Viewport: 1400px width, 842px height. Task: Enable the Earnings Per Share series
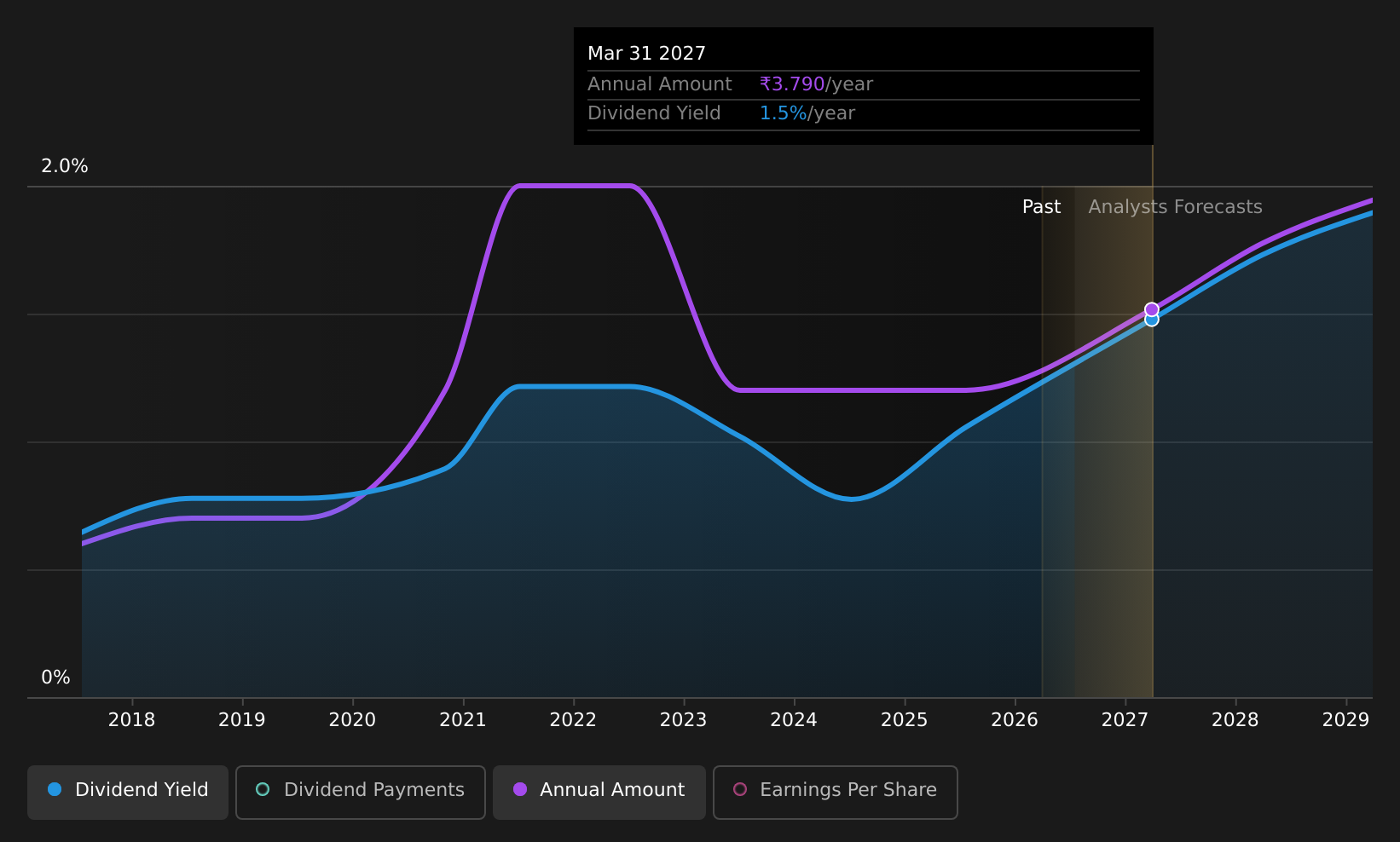pyautogui.click(x=836, y=792)
